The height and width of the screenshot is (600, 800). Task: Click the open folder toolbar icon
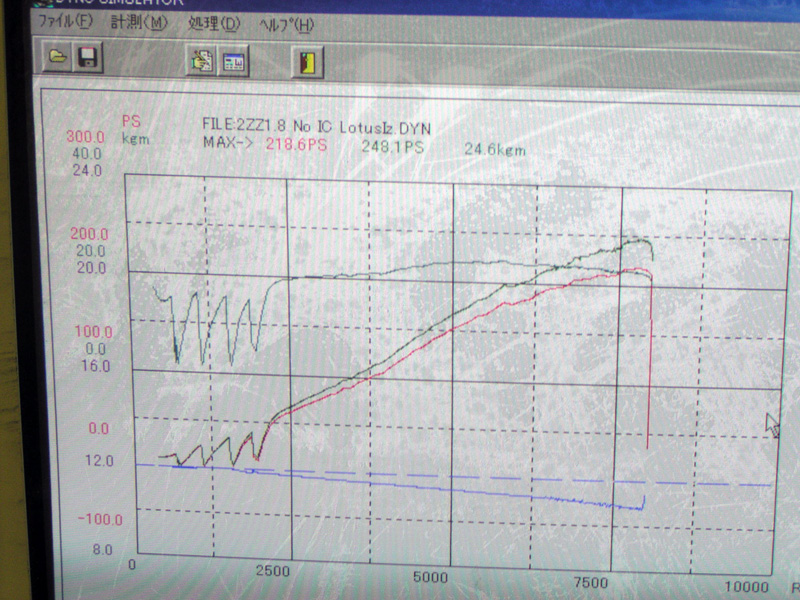pos(58,57)
